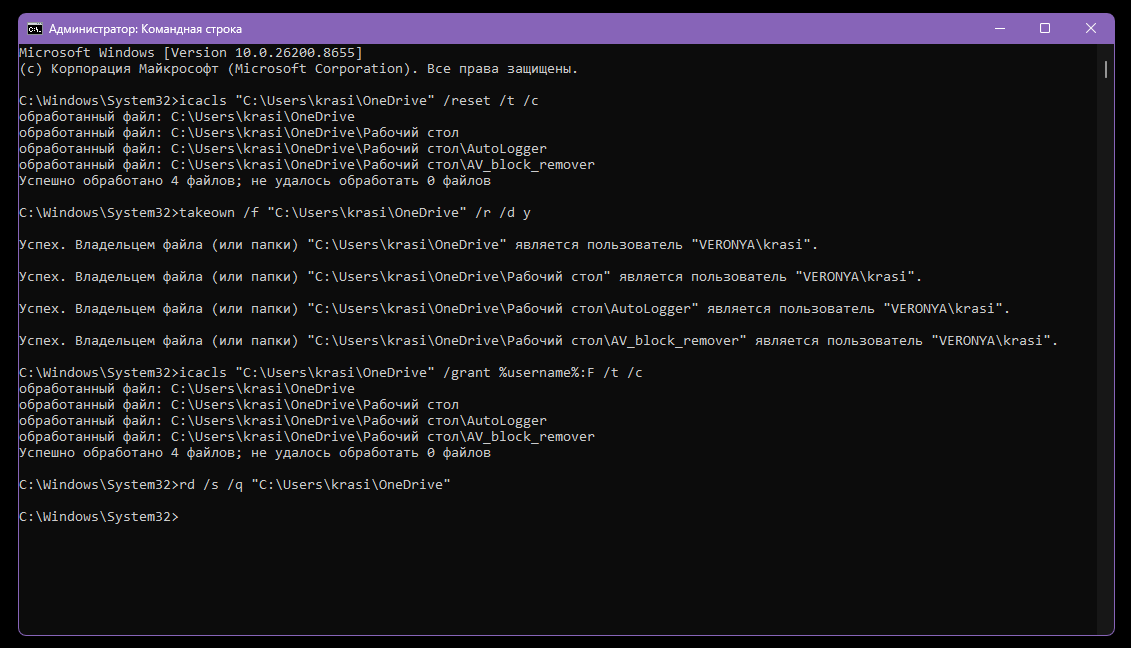Maximize the Command Prompt window
The height and width of the screenshot is (648, 1131).
[x=1044, y=29]
